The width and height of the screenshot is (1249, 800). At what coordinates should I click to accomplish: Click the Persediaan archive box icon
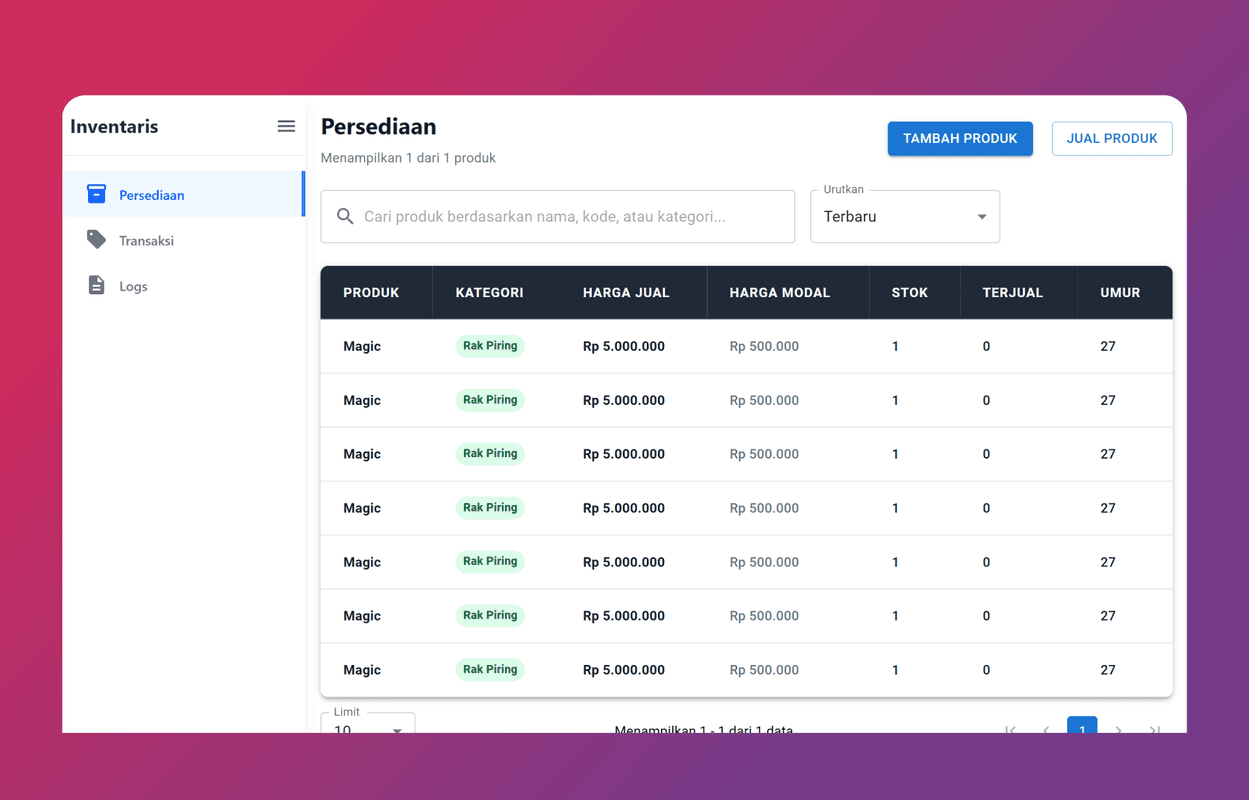pyautogui.click(x=96, y=194)
